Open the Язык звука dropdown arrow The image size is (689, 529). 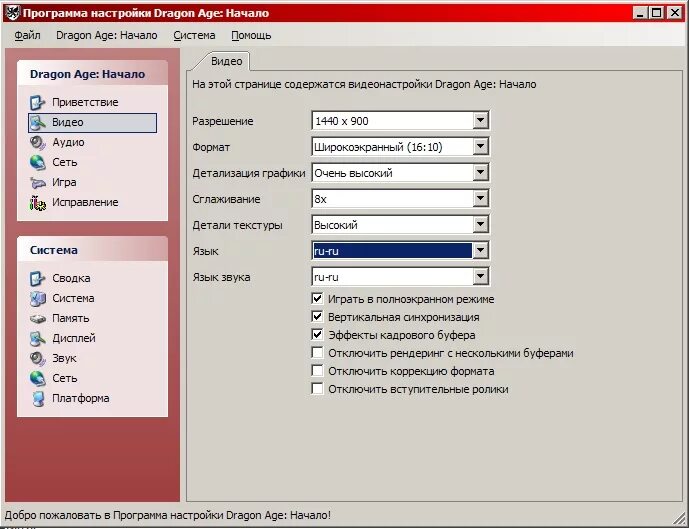point(480,276)
